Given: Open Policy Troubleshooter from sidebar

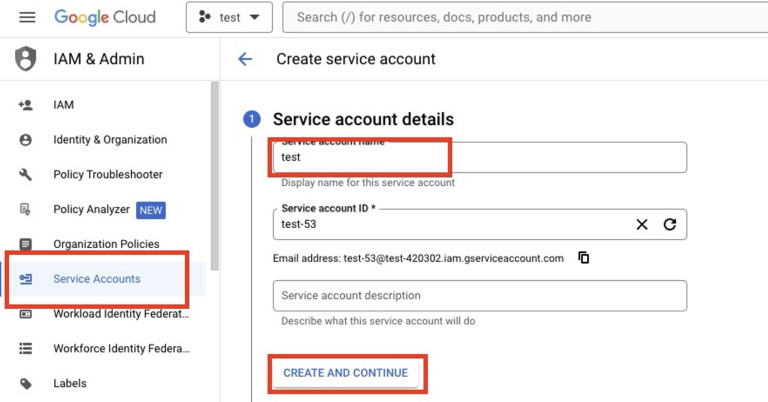Looking at the screenshot, I should click(107, 175).
